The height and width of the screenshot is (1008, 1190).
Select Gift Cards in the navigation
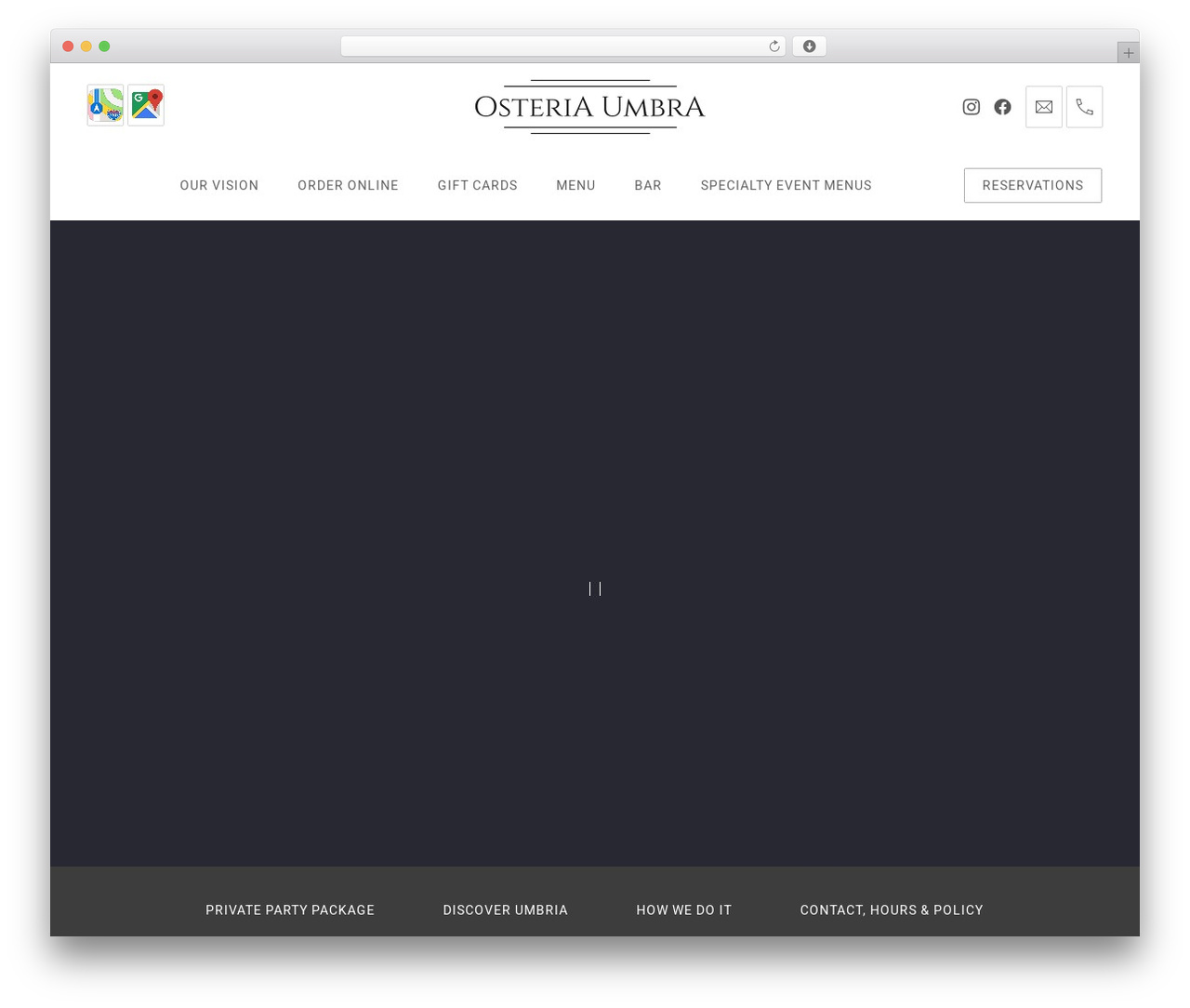point(478,185)
